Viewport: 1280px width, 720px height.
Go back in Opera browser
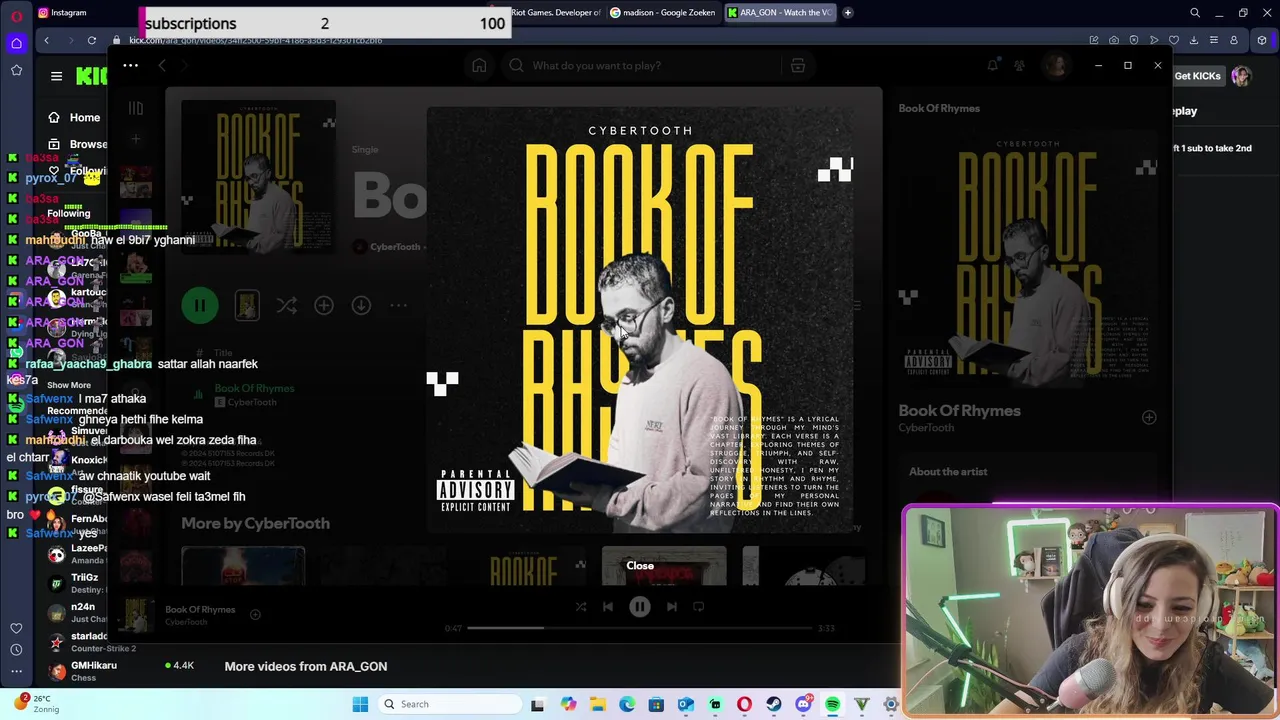[46, 40]
